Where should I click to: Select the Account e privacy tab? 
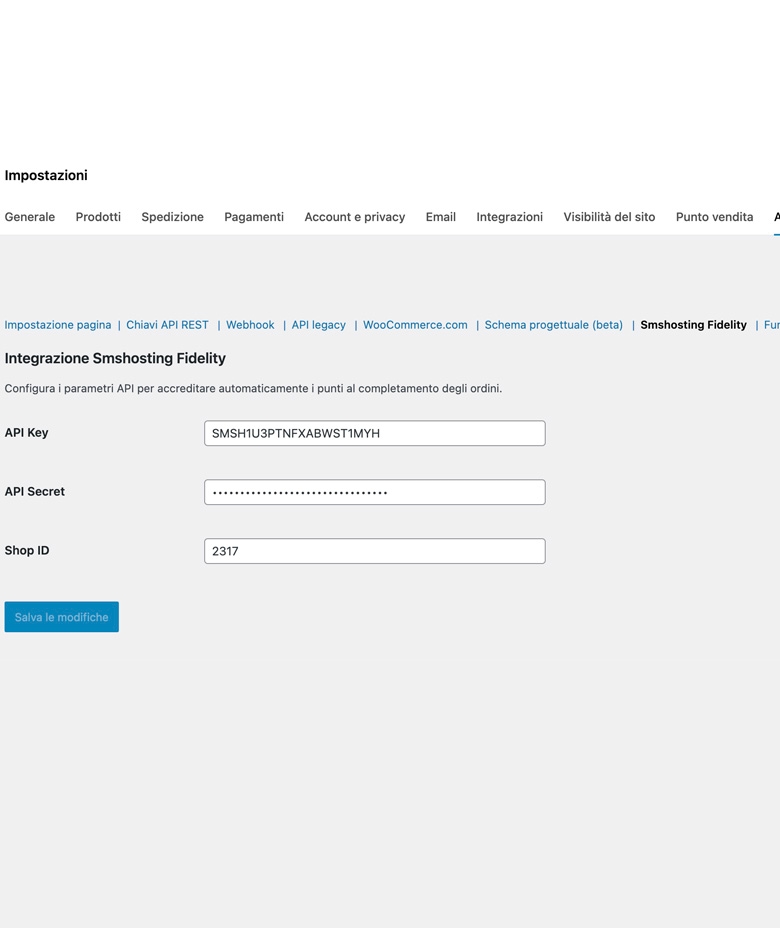click(354, 217)
